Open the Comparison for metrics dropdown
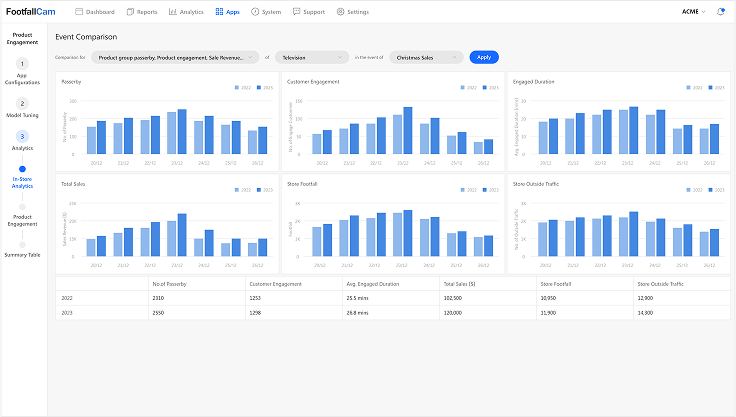 (x=175, y=57)
